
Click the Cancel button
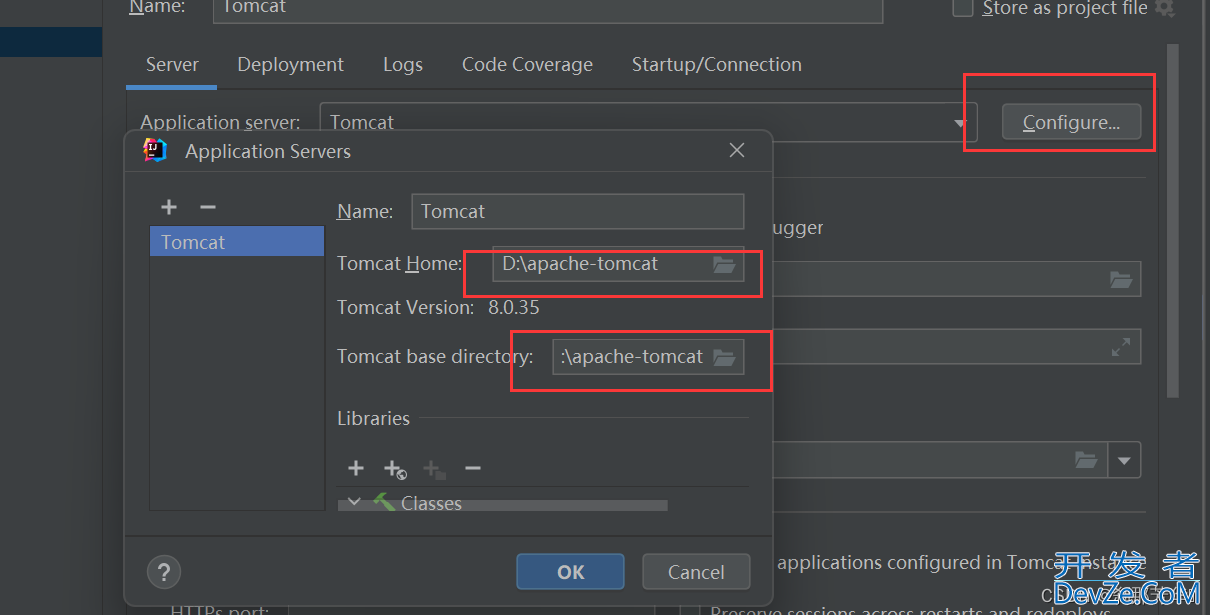tap(696, 572)
